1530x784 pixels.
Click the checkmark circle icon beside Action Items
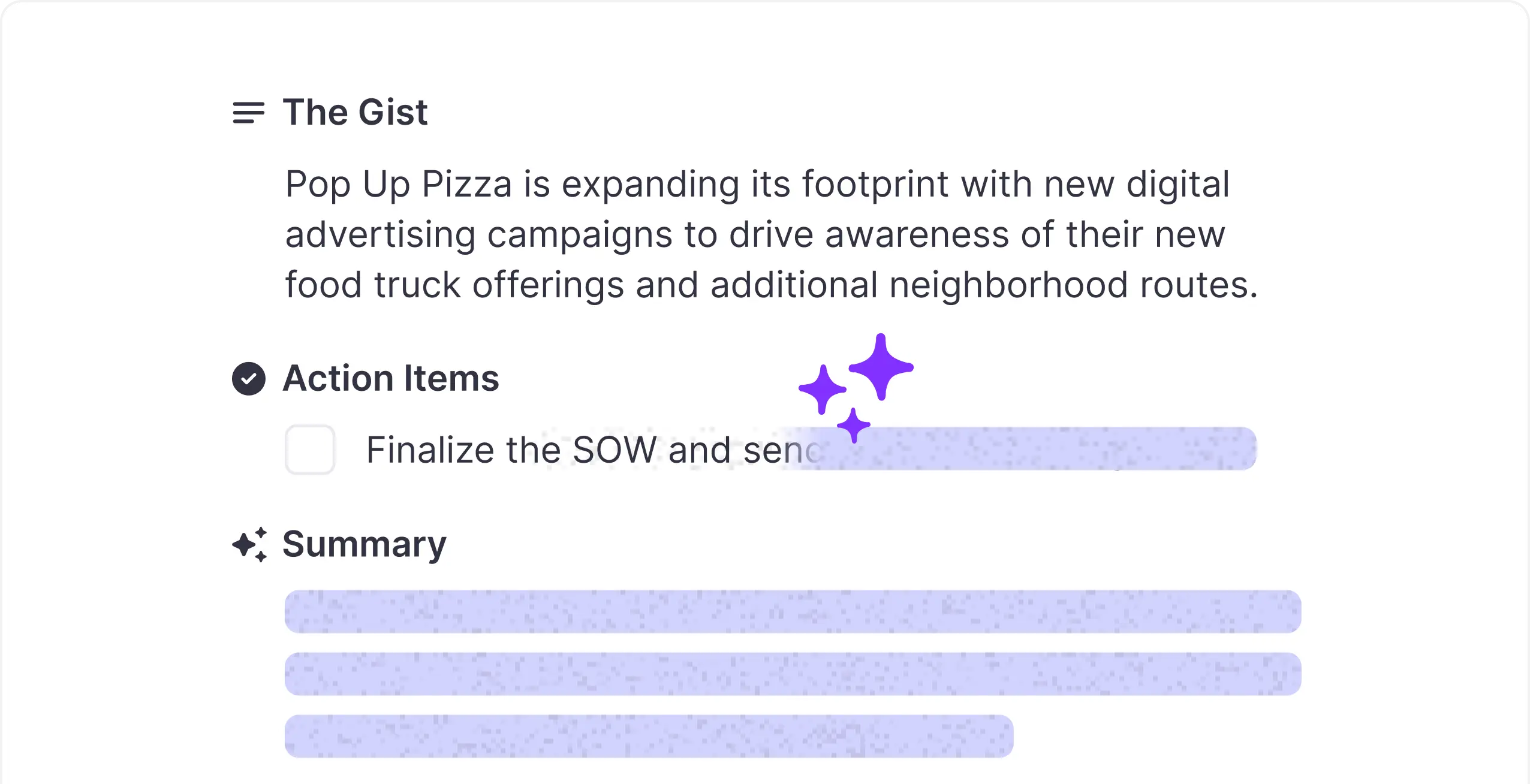click(249, 379)
